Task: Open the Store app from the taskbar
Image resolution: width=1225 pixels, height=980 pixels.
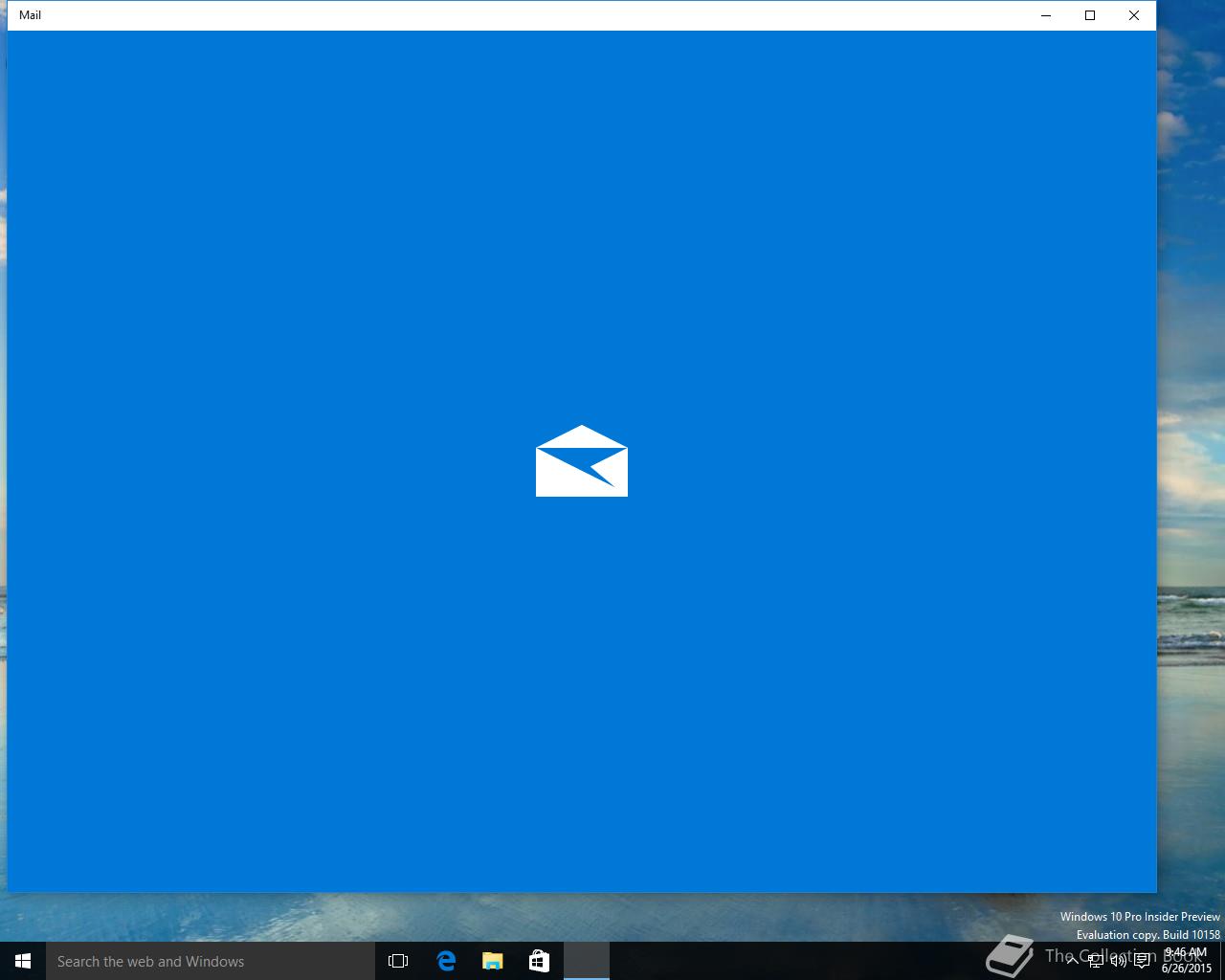Action: click(x=539, y=961)
